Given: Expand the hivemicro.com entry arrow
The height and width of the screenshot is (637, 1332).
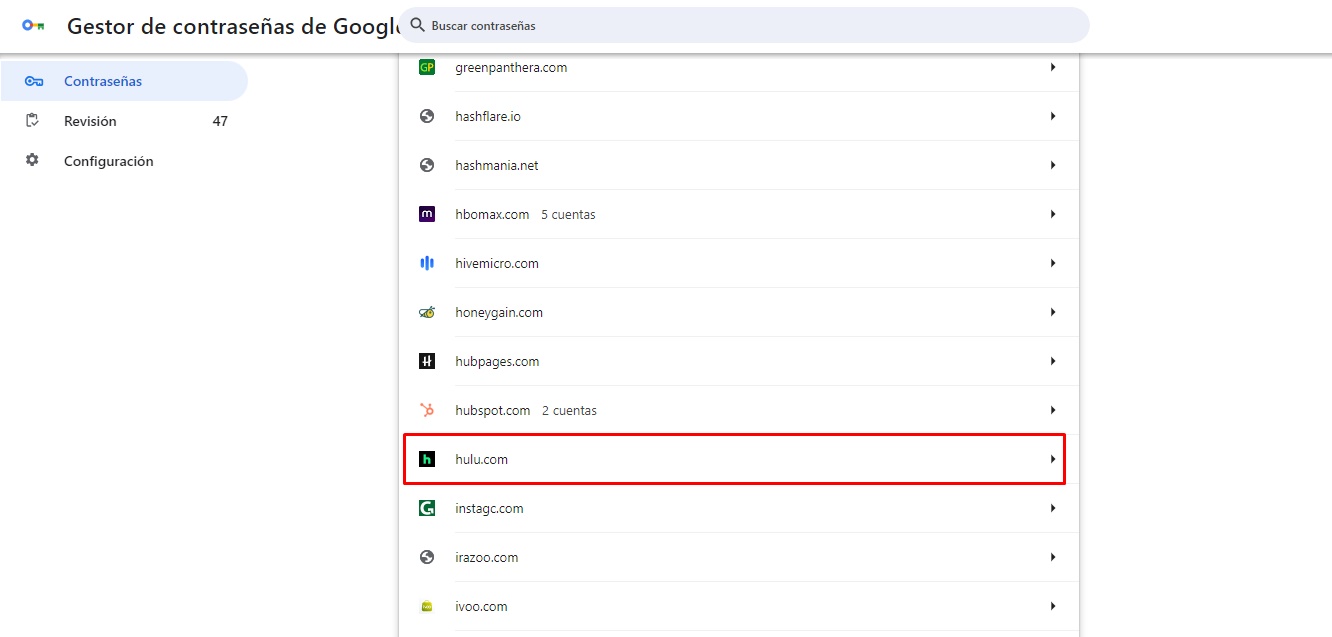Looking at the screenshot, I should 1053,263.
